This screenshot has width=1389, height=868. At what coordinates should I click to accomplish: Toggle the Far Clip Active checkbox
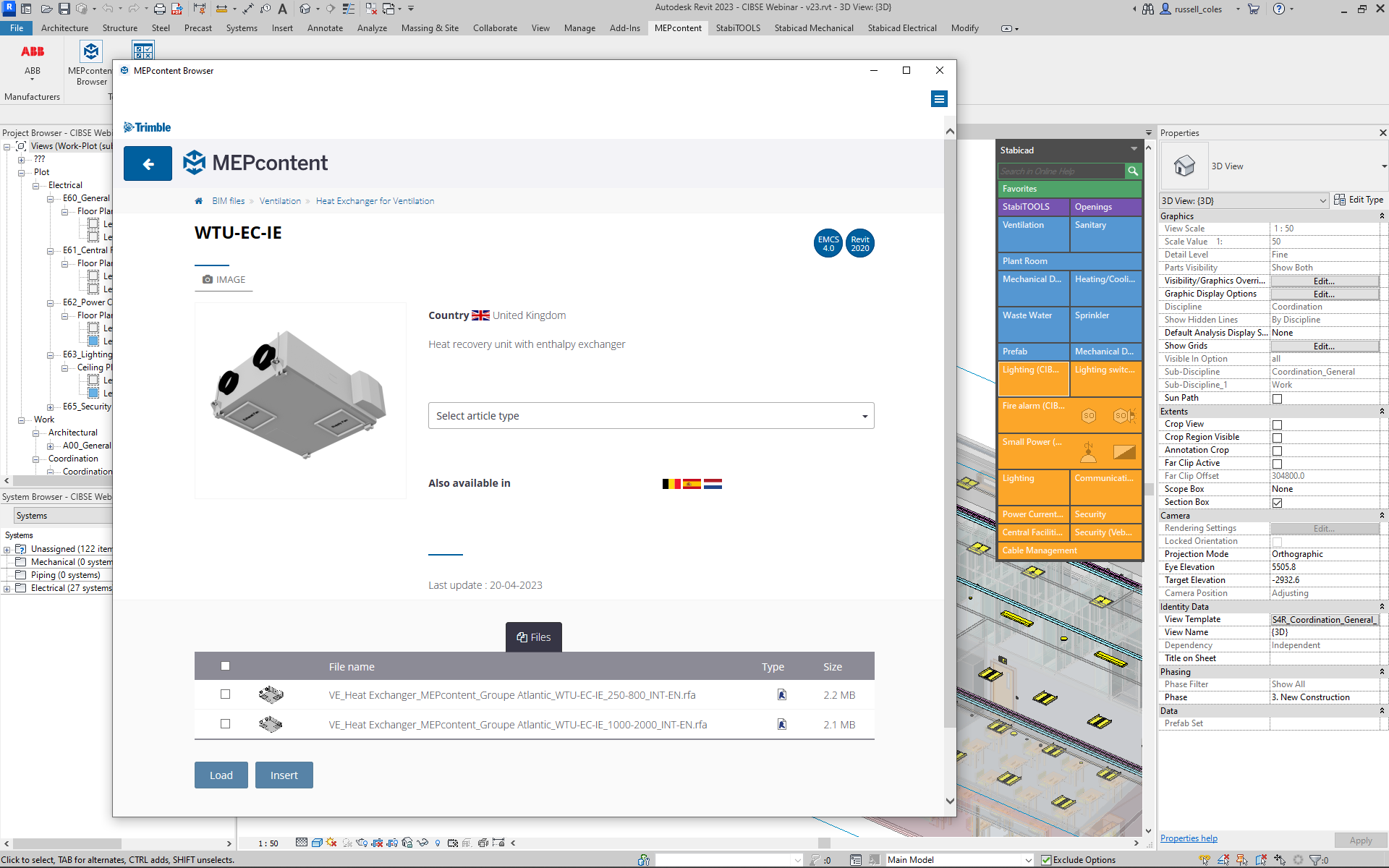pos(1277,464)
